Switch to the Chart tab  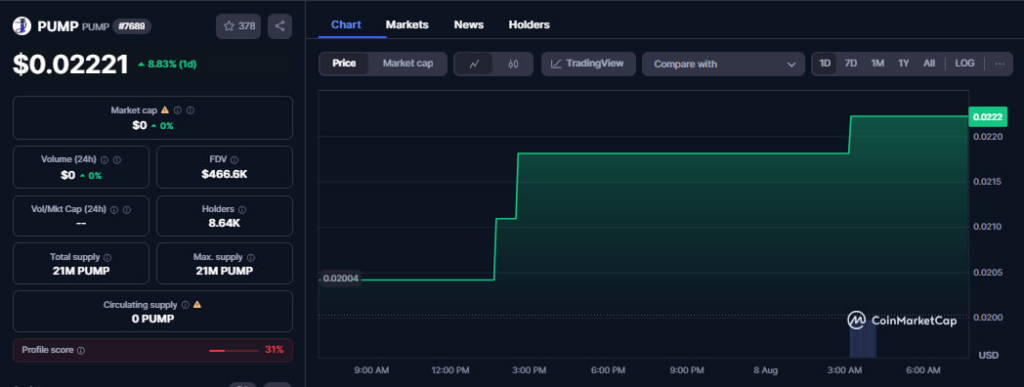pyautogui.click(x=346, y=25)
